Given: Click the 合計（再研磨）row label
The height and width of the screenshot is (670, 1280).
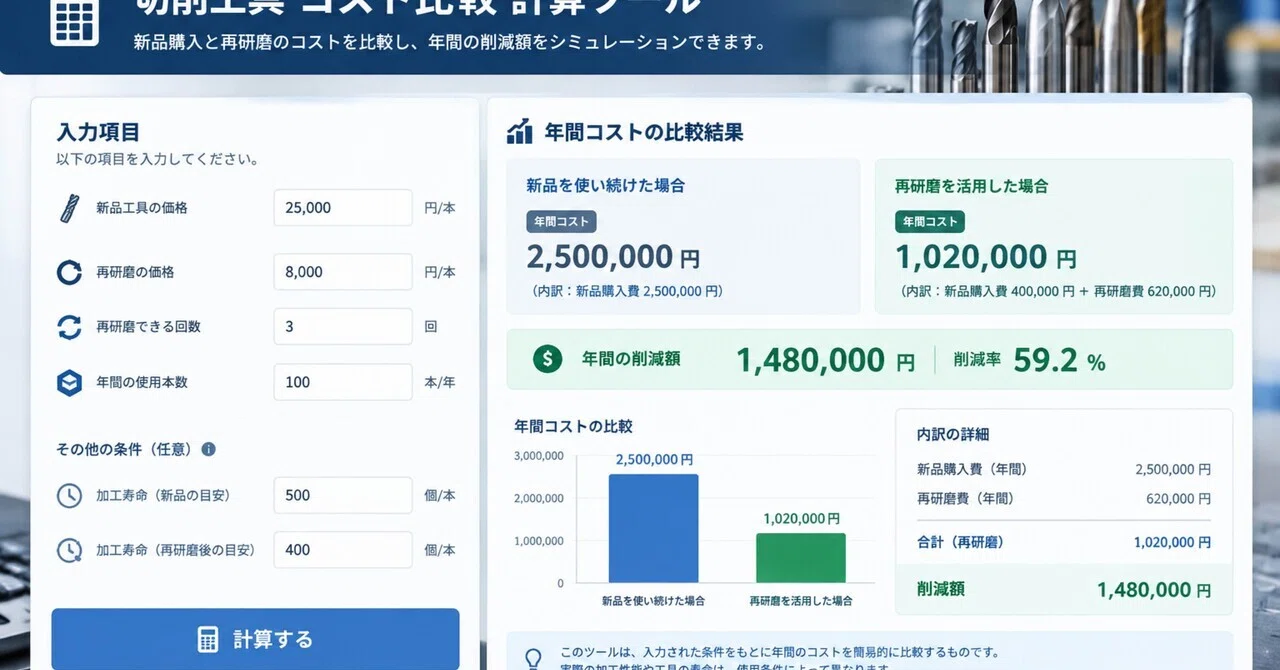Looking at the screenshot, I should point(960,542).
